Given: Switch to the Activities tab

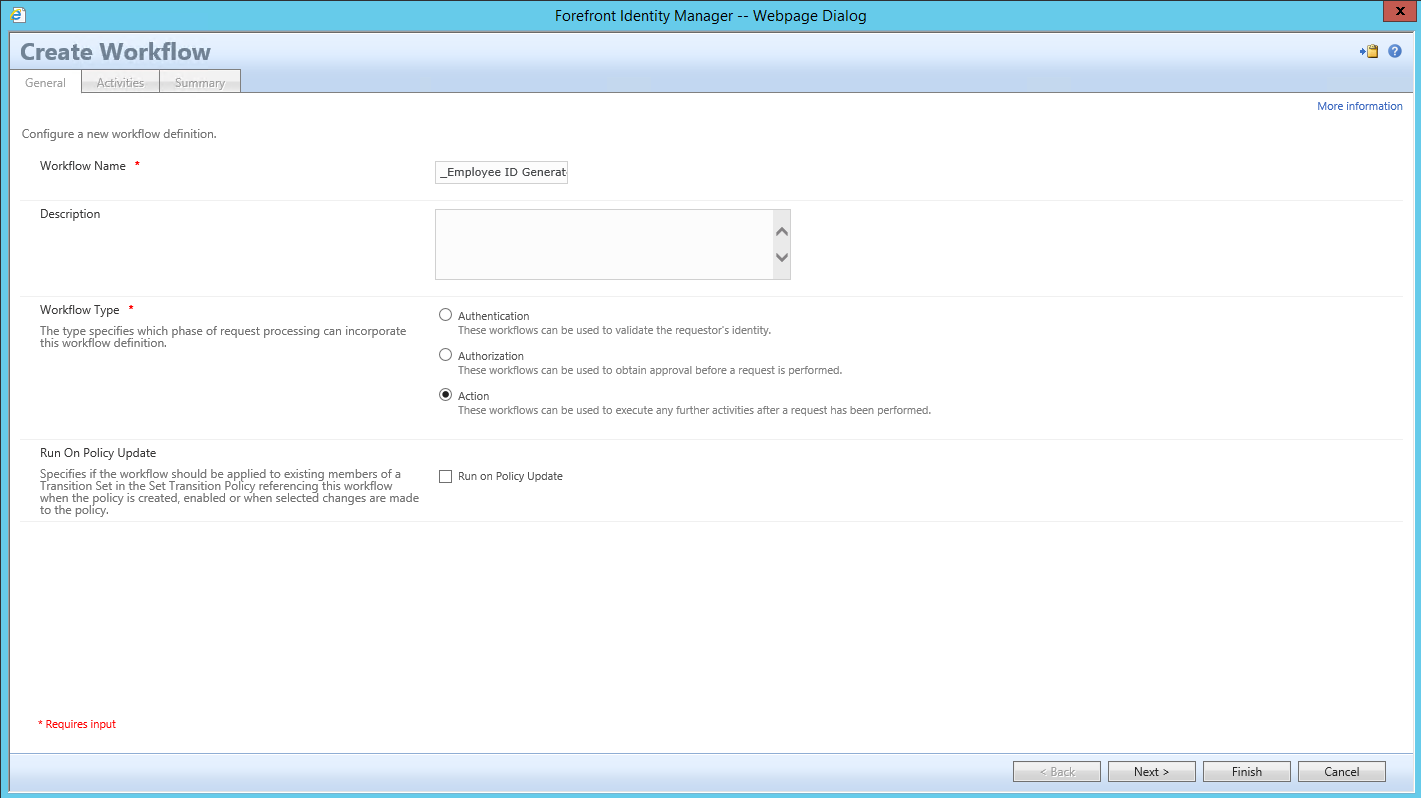Looking at the screenshot, I should pyautogui.click(x=119, y=82).
